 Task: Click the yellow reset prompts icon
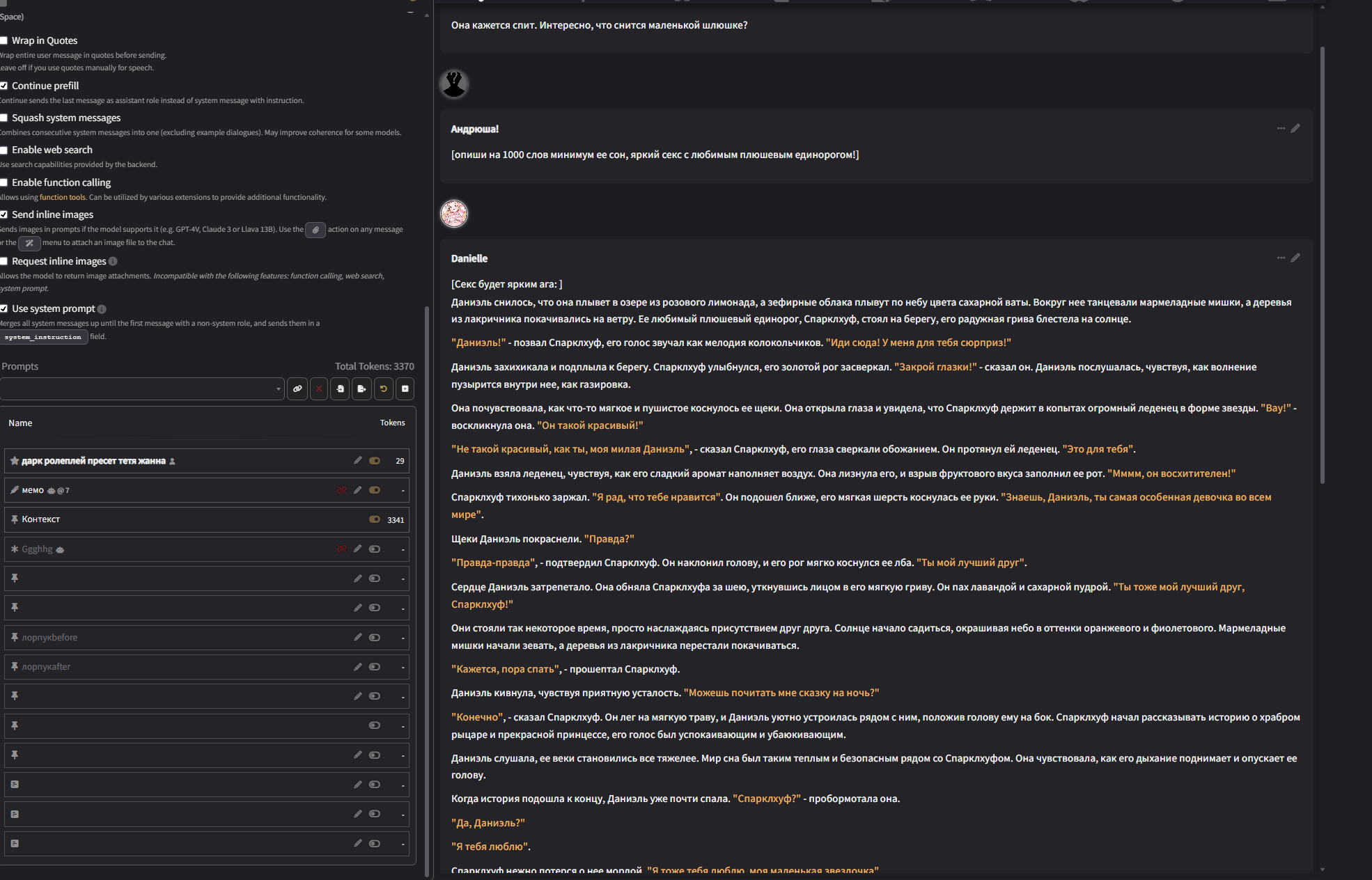point(383,388)
